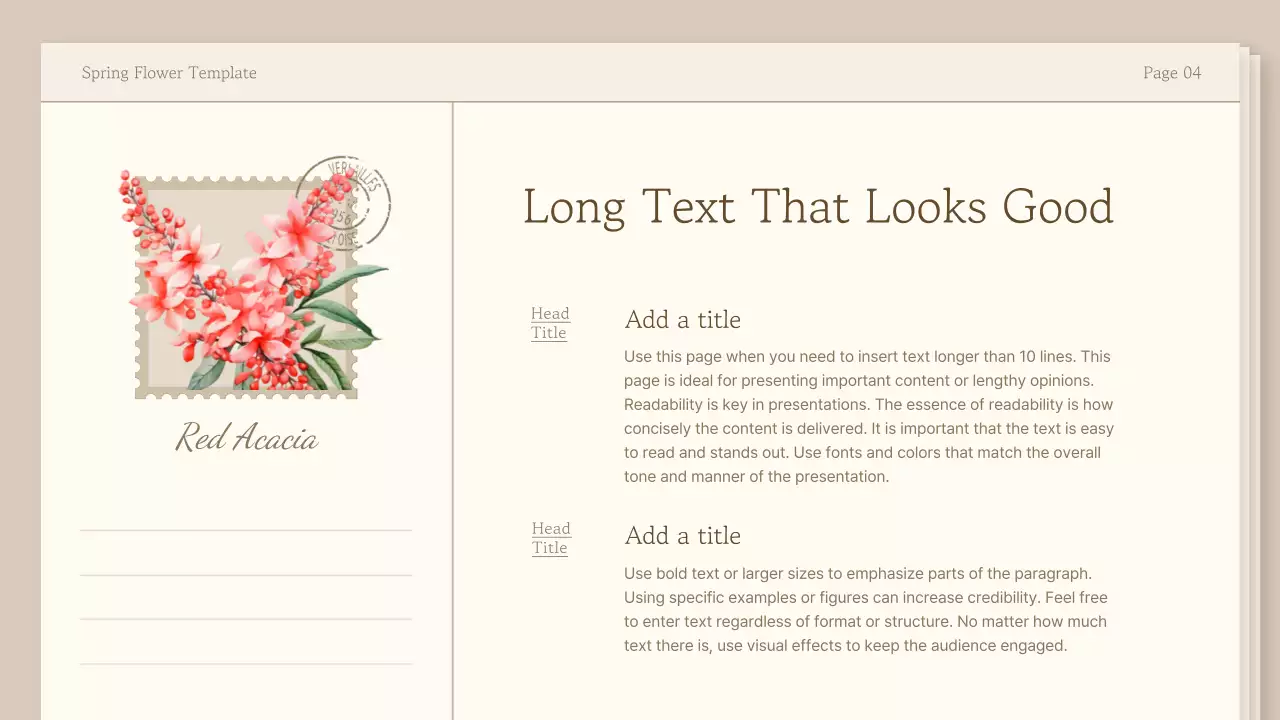Click the 'Page 04' page number
Screen dimensions: 1280x720
[x=1171, y=73]
